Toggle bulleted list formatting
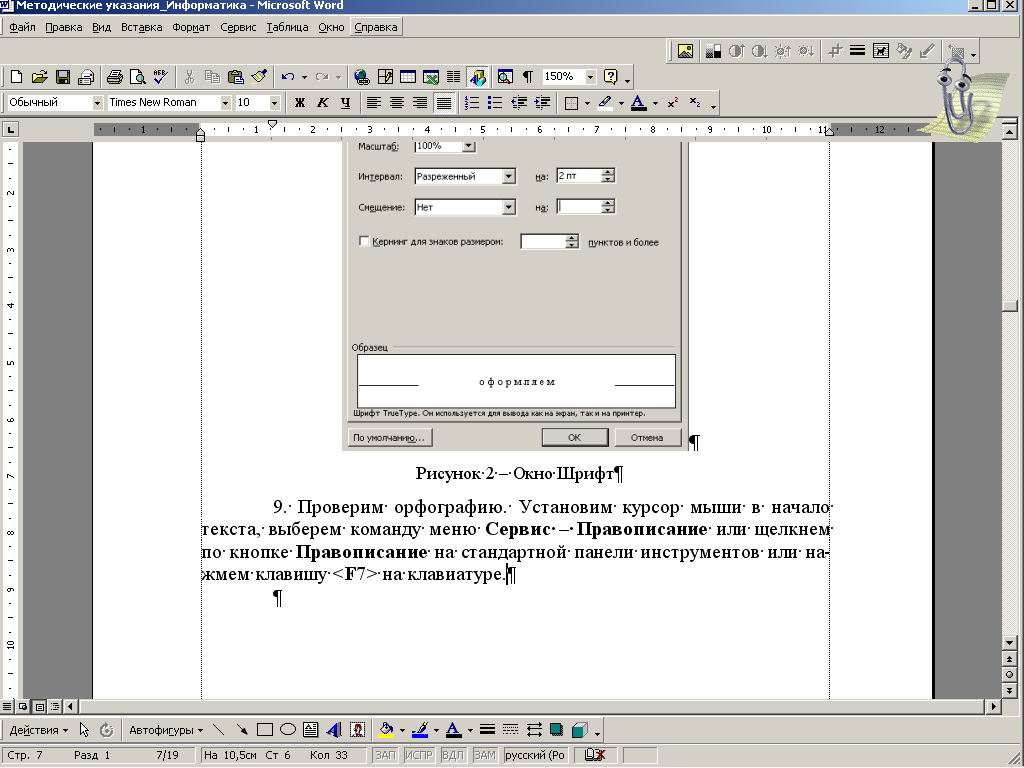 click(x=495, y=103)
